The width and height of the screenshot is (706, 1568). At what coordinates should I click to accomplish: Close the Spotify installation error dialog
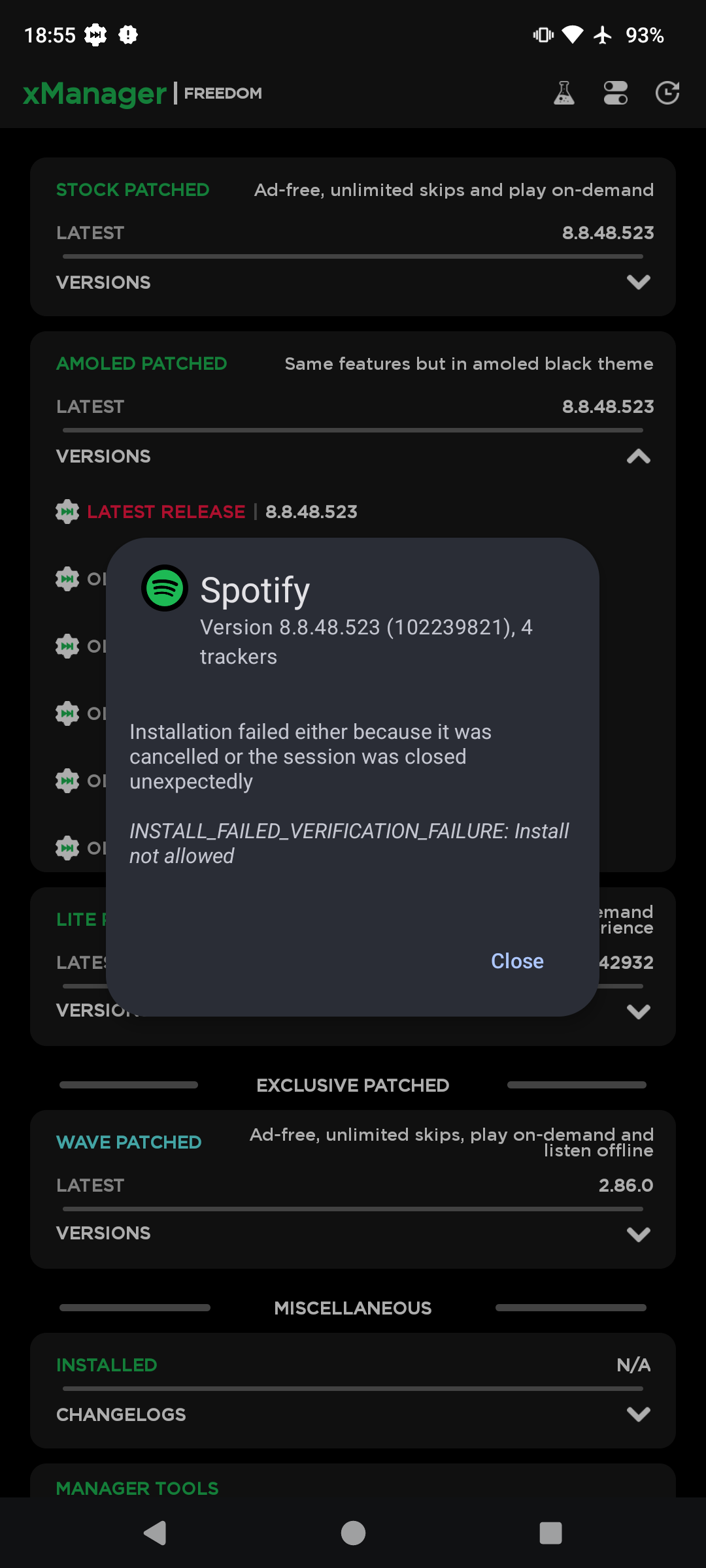(x=516, y=961)
